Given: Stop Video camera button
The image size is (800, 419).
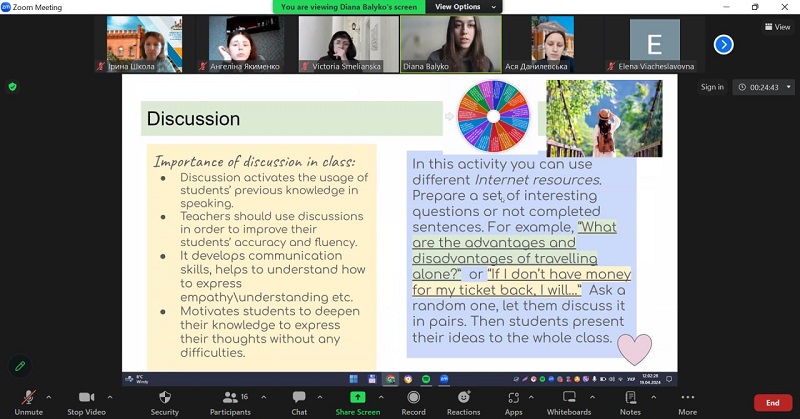Looking at the screenshot, I should point(86,403).
